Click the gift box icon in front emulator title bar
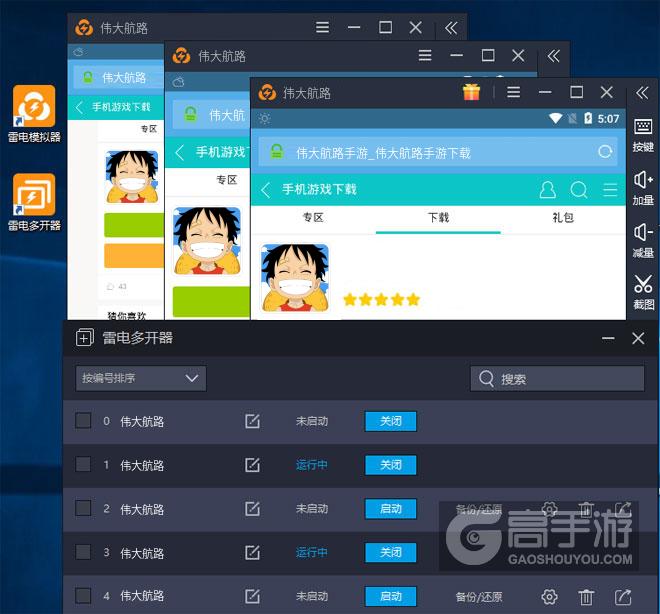Viewport: 660px width, 614px height. pyautogui.click(x=471, y=92)
